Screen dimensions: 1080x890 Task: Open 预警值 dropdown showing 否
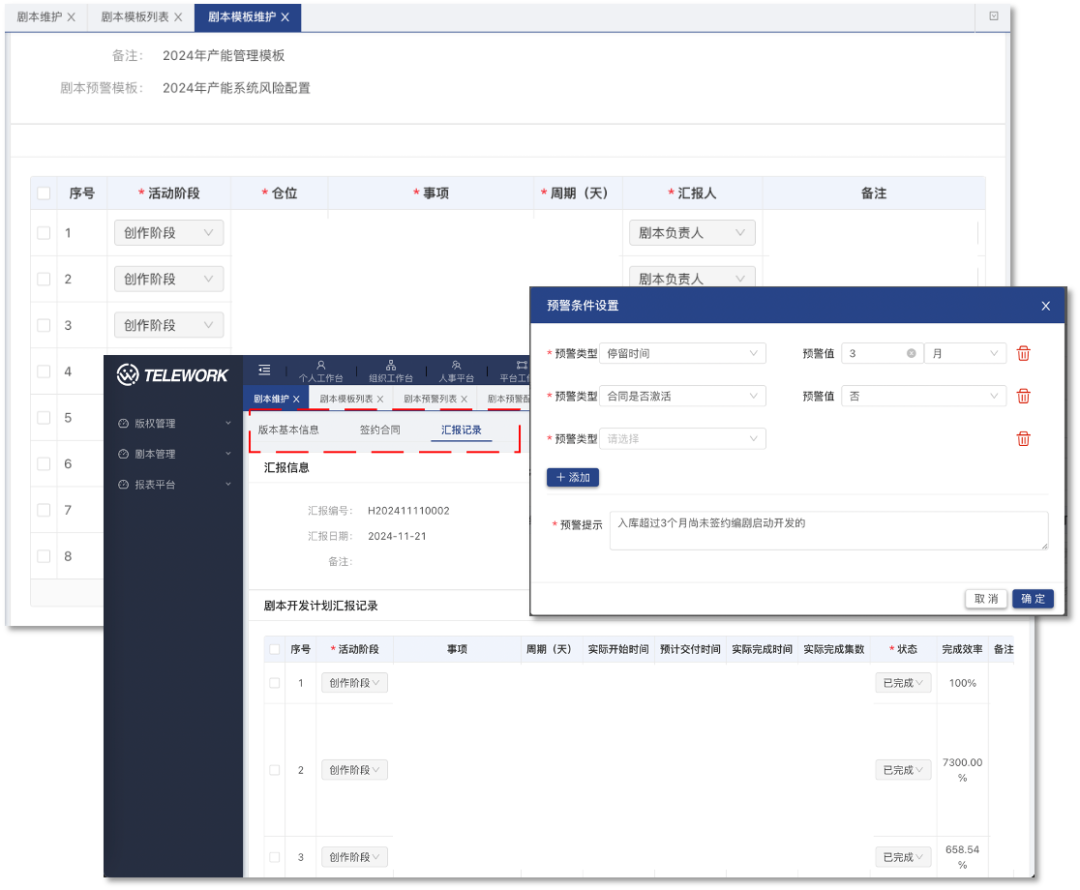click(x=924, y=396)
